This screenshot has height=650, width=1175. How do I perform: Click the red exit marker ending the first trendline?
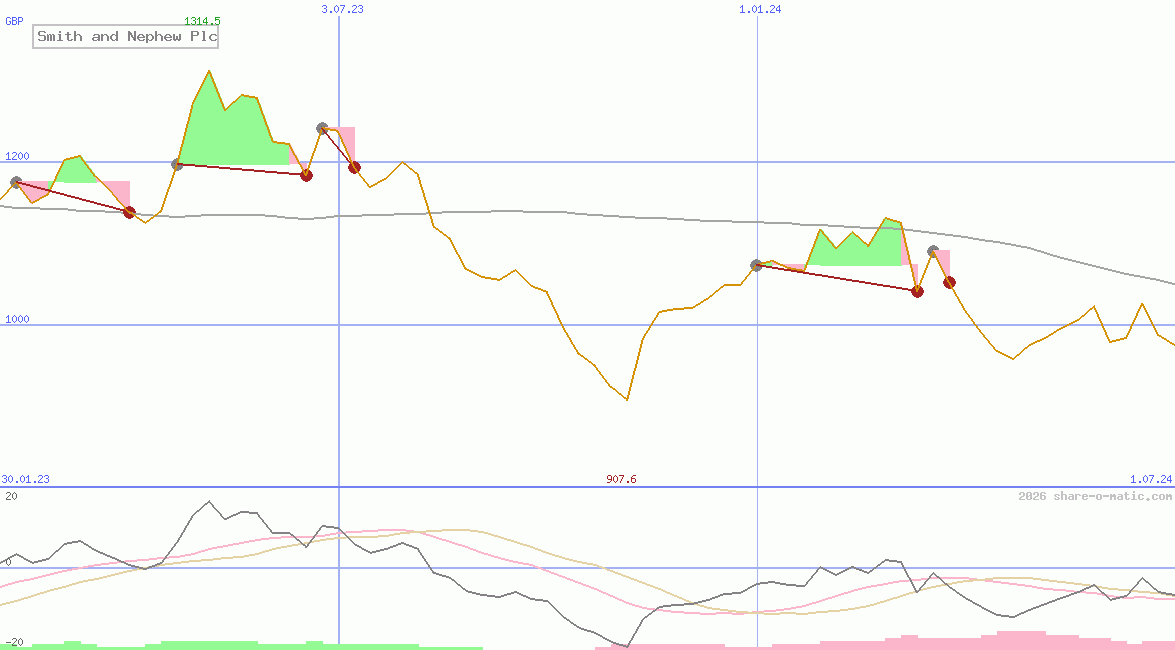coord(129,212)
